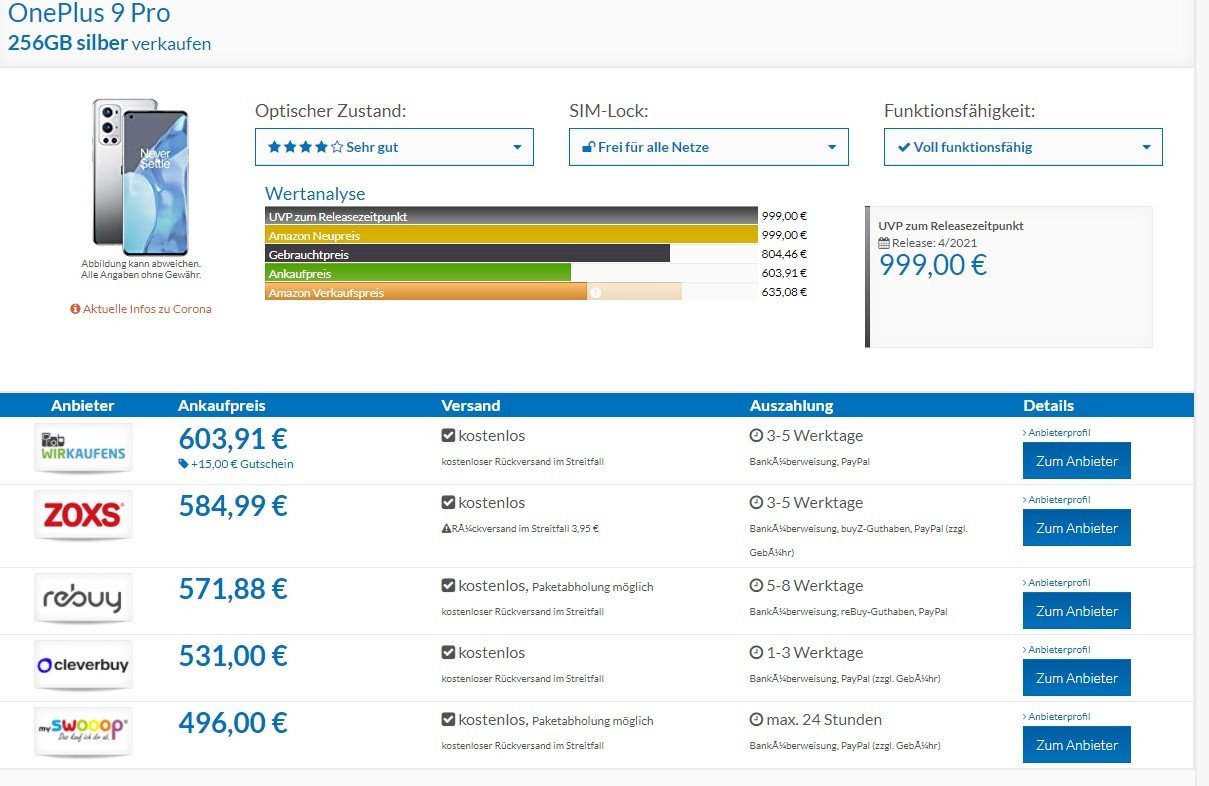Click the mySWOOOP provider logo
Screen dimensions: 1209x786
click(83, 732)
